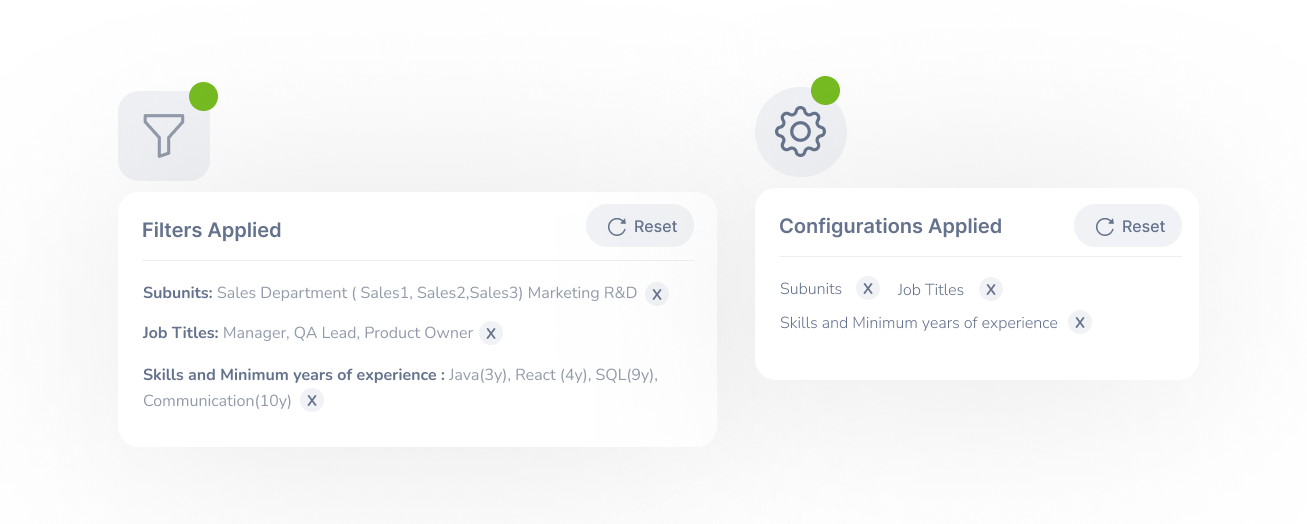This screenshot has width=1307, height=524.
Task: Open the gear configurations icon button
Action: (x=801, y=132)
